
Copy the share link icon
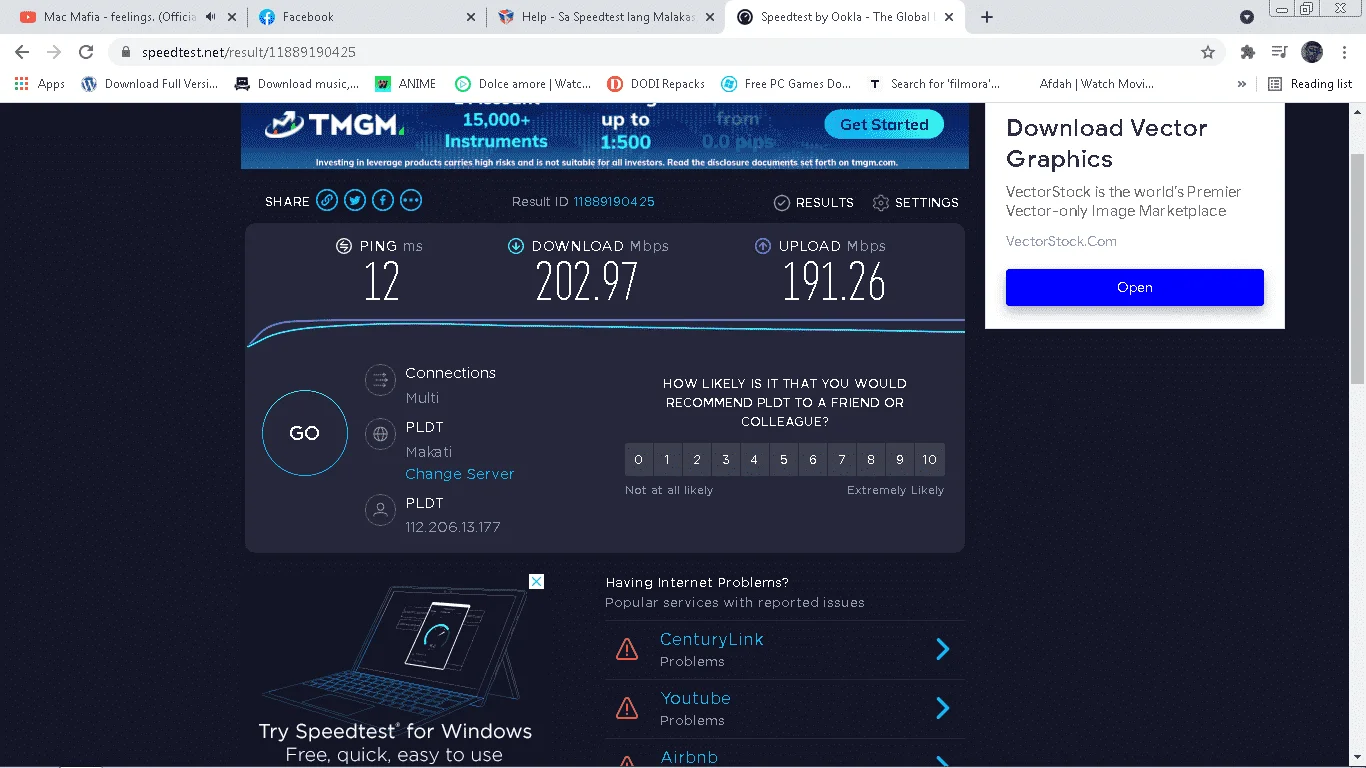(x=327, y=200)
